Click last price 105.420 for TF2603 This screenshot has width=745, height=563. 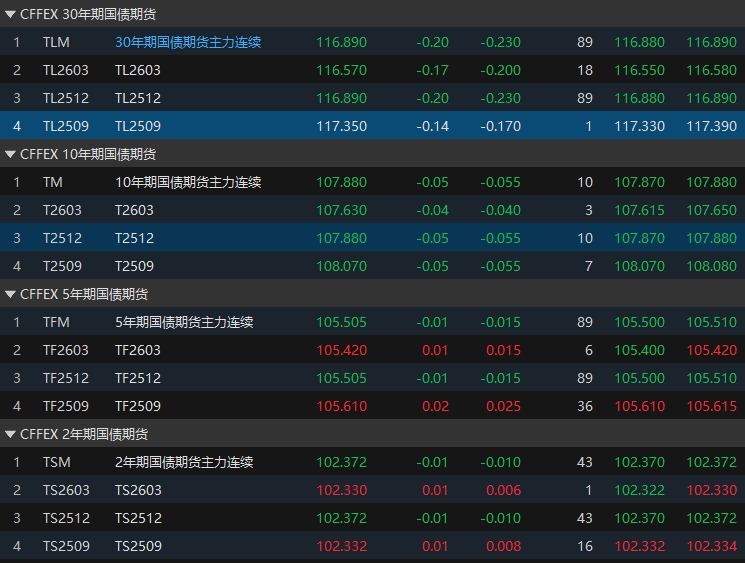tap(342, 350)
